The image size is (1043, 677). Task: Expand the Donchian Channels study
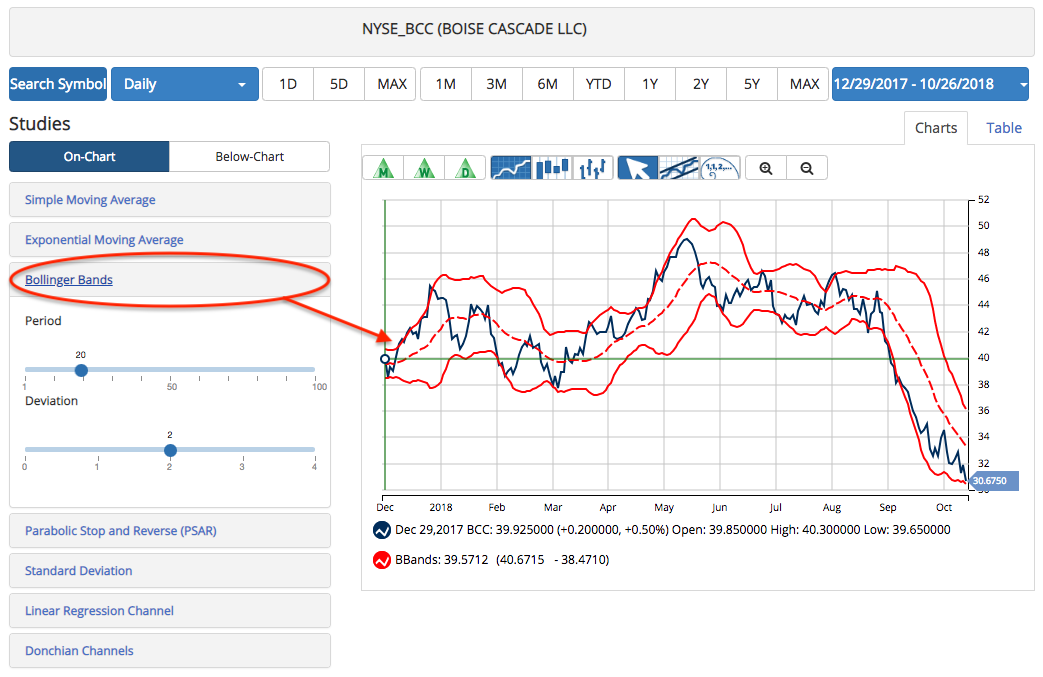coord(170,650)
